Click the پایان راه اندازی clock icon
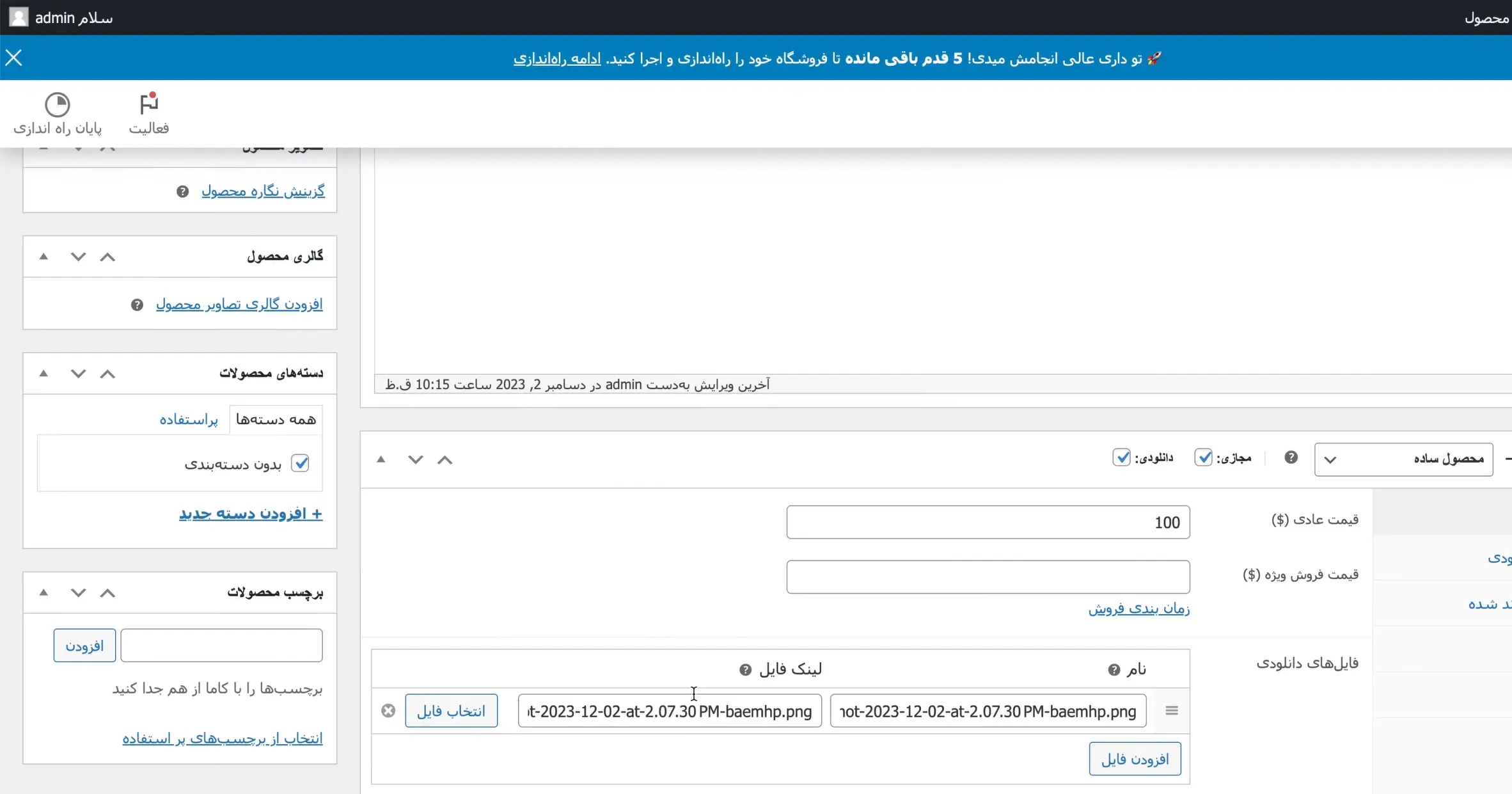 [57, 104]
